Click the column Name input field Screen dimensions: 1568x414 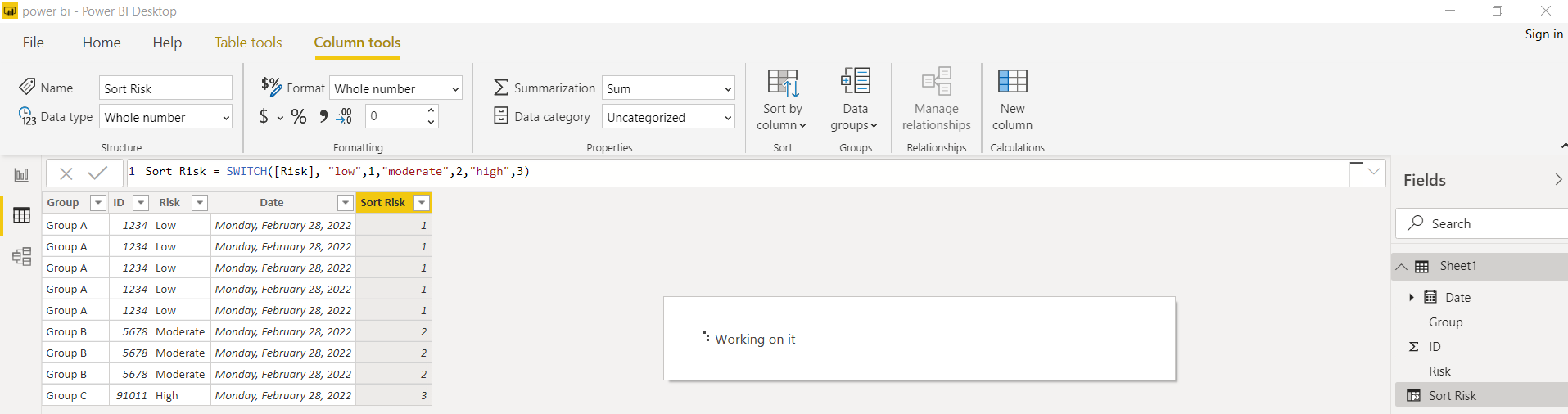coord(166,88)
